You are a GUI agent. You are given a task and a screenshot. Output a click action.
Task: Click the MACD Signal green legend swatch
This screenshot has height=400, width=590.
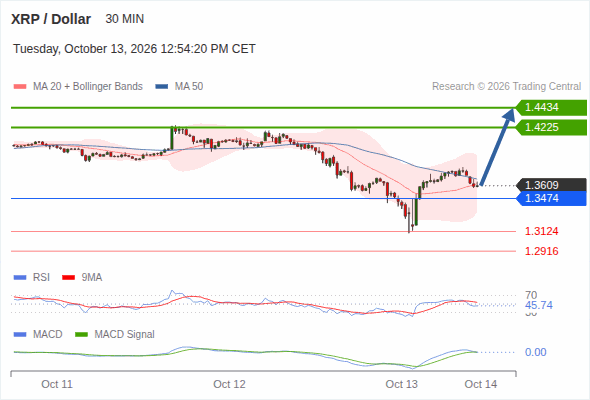coord(81,335)
